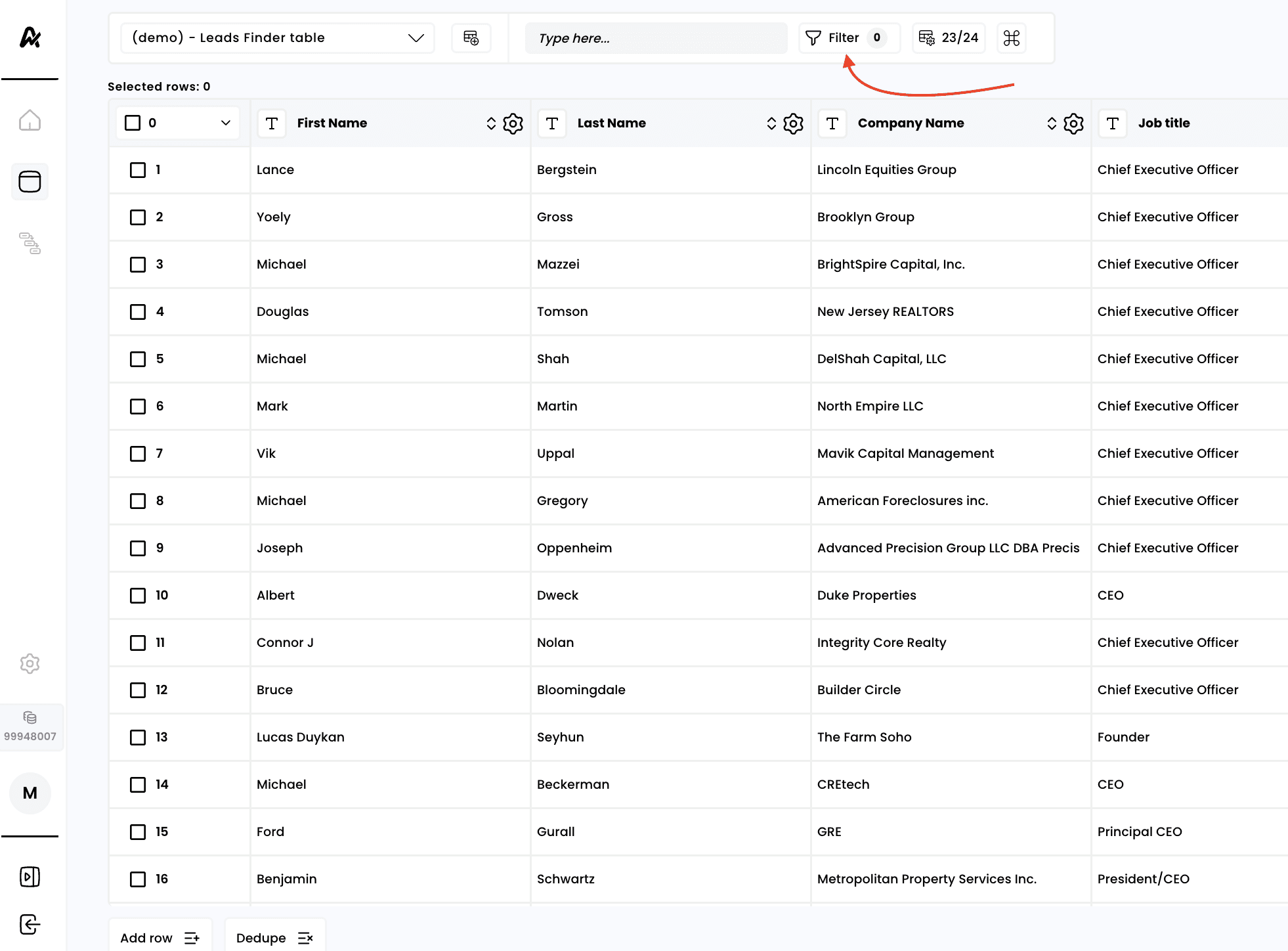Check the select-all header checkbox
The width and height of the screenshot is (1288, 951).
[133, 123]
